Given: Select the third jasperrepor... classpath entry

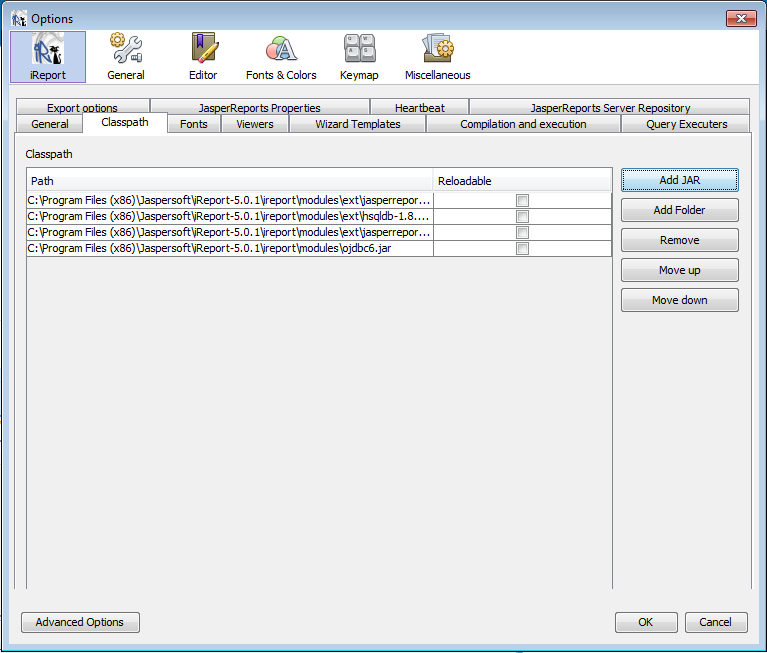Looking at the screenshot, I should tap(230, 232).
